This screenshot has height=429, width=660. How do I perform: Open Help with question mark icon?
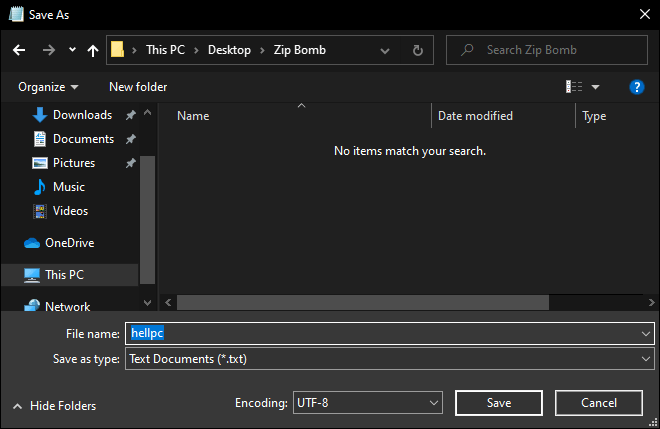636,87
